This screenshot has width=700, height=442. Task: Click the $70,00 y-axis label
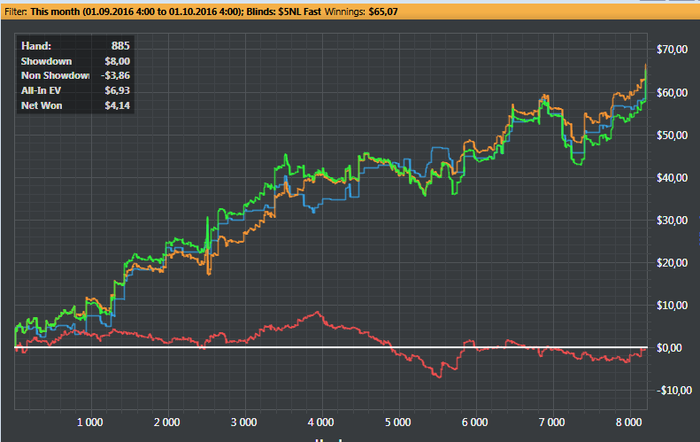[x=672, y=50]
